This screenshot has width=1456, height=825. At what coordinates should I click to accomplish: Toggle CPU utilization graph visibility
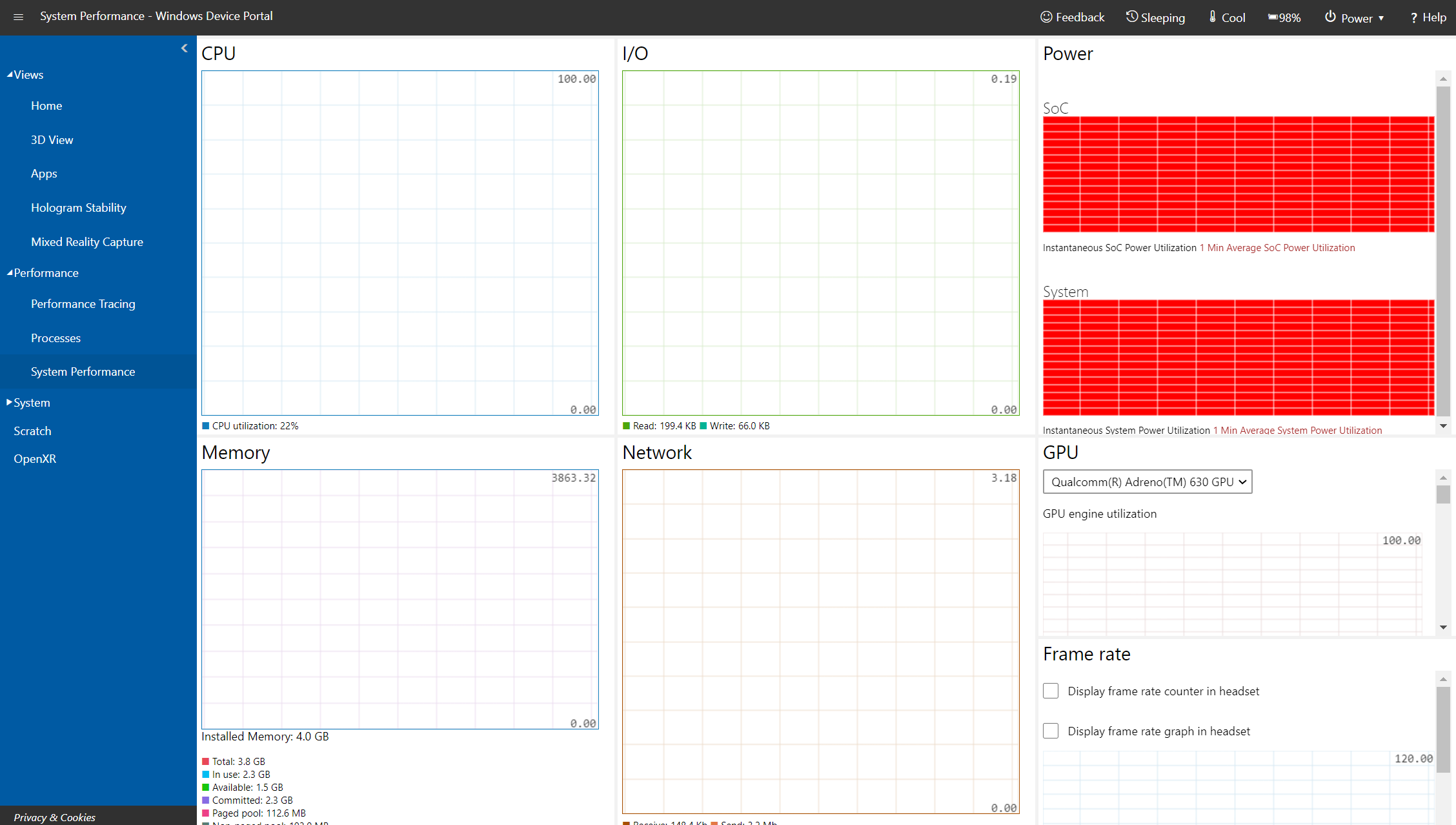click(x=207, y=426)
